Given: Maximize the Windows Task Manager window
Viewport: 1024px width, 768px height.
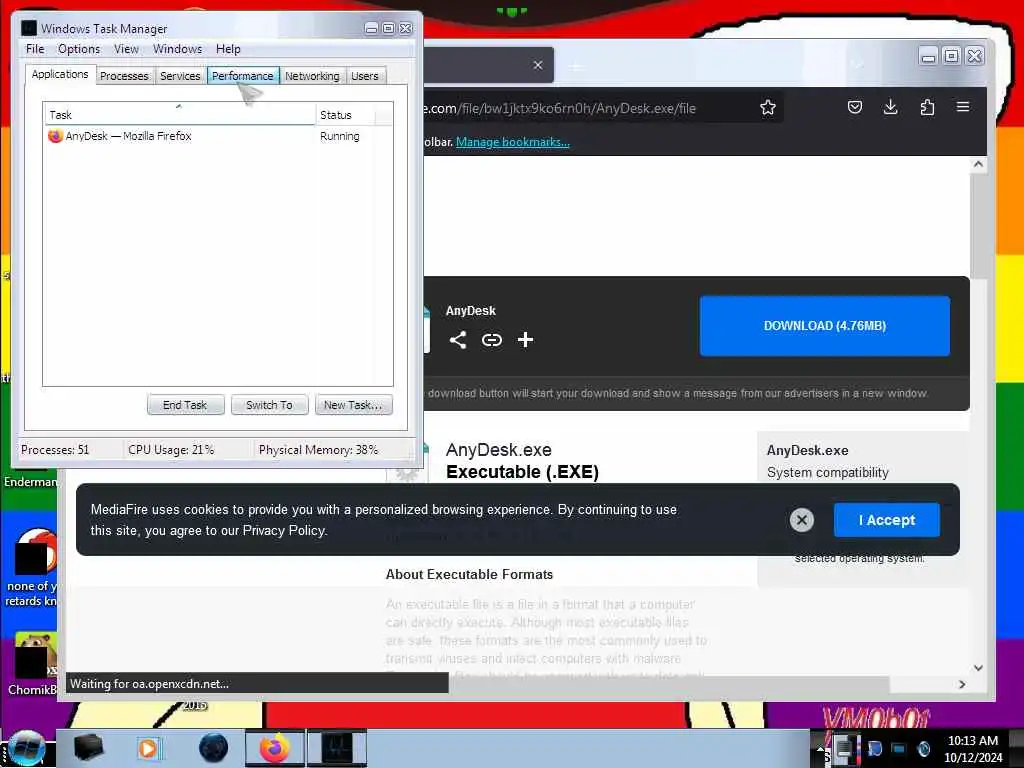Looking at the screenshot, I should pos(388,28).
